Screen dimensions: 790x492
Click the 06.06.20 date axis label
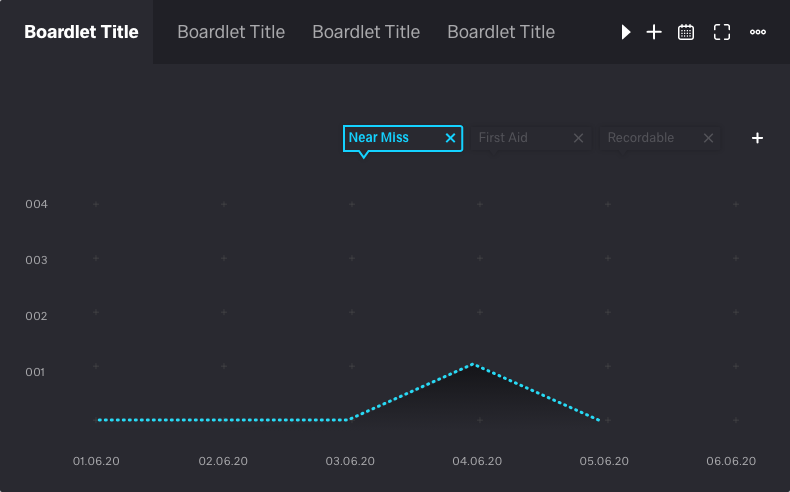[731, 461]
